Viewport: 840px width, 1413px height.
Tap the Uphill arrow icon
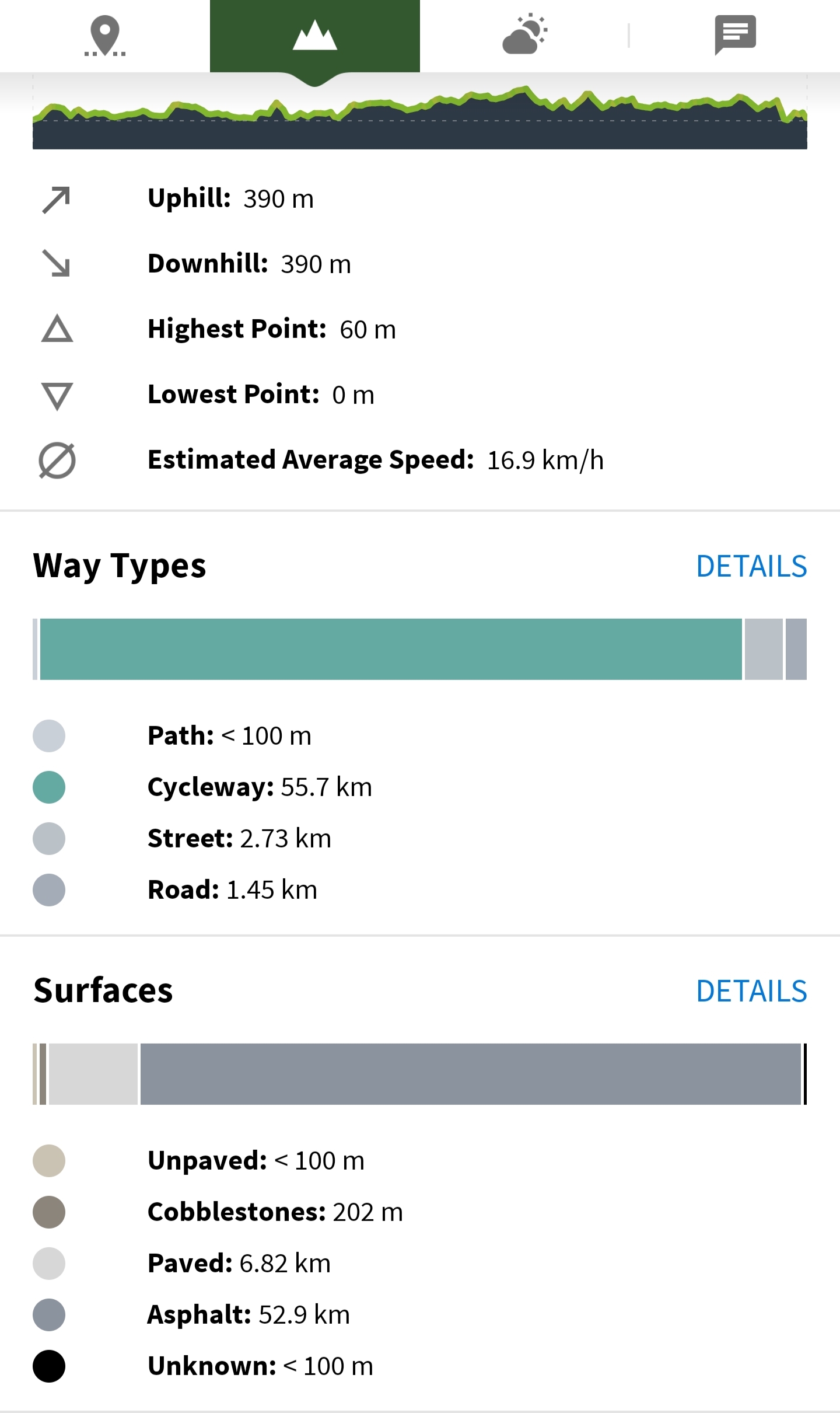coord(57,200)
